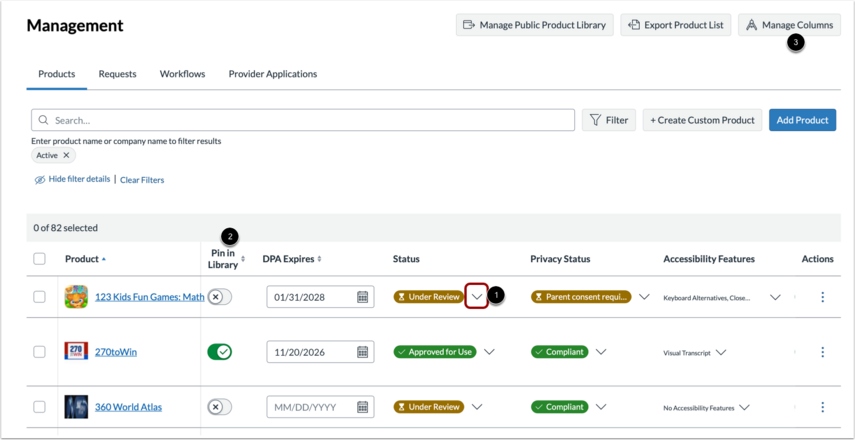Viewport: 855px width, 440px height.
Task: Switch to the Products tab
Action: pyautogui.click(x=57, y=74)
